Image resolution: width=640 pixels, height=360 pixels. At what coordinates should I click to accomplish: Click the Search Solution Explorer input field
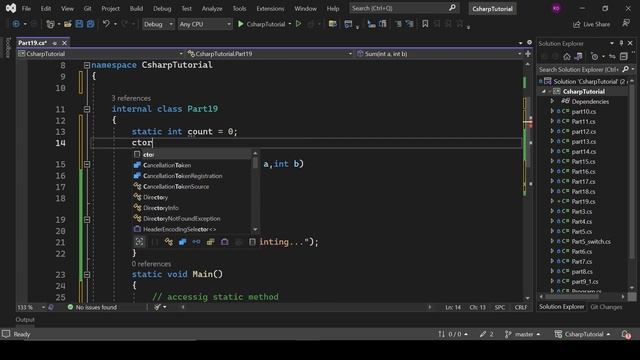pos(579,69)
